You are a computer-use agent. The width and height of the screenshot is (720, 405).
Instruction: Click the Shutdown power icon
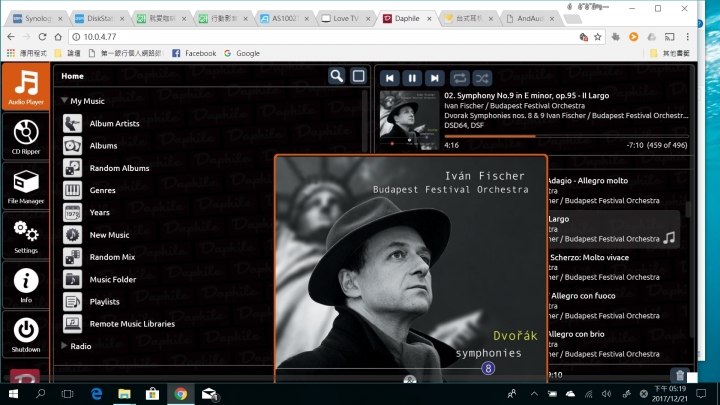click(x=26, y=330)
